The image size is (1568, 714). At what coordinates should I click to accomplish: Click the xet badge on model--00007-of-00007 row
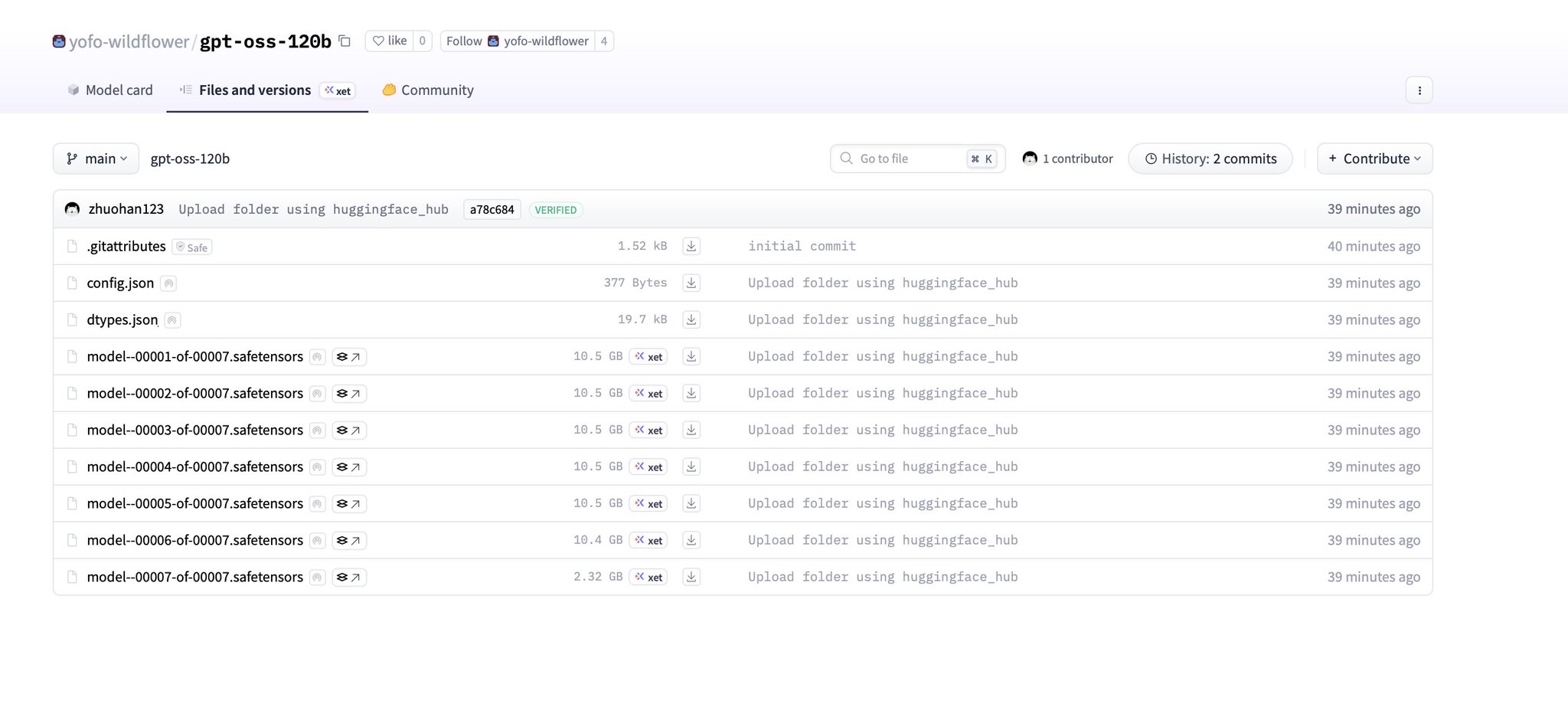click(648, 578)
